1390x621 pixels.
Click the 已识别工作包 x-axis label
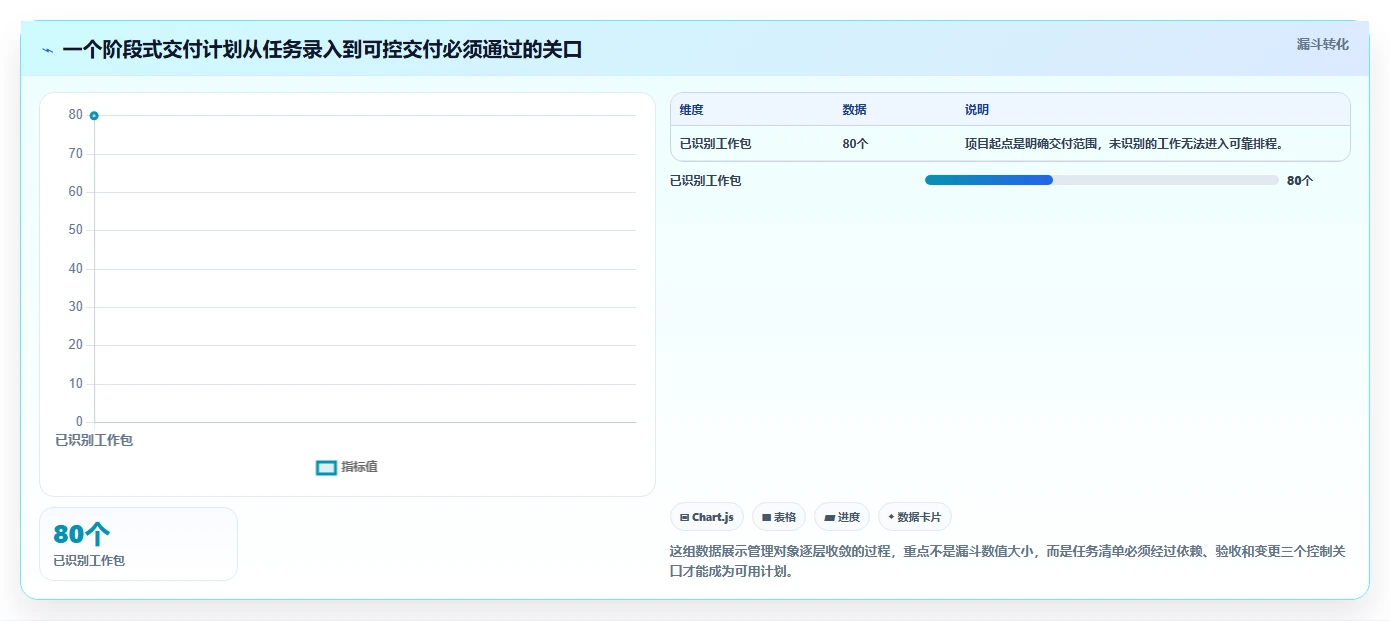click(94, 441)
